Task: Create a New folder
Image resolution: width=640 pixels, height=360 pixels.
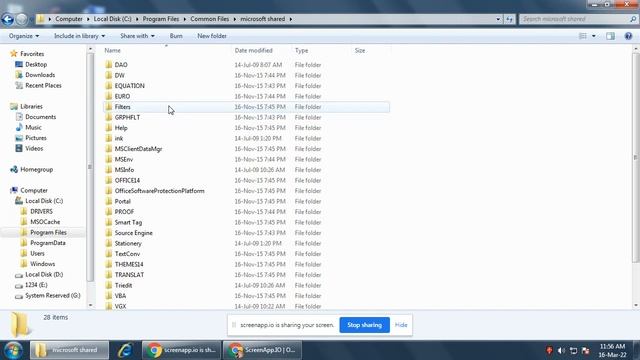Action: pyautogui.click(x=212, y=36)
